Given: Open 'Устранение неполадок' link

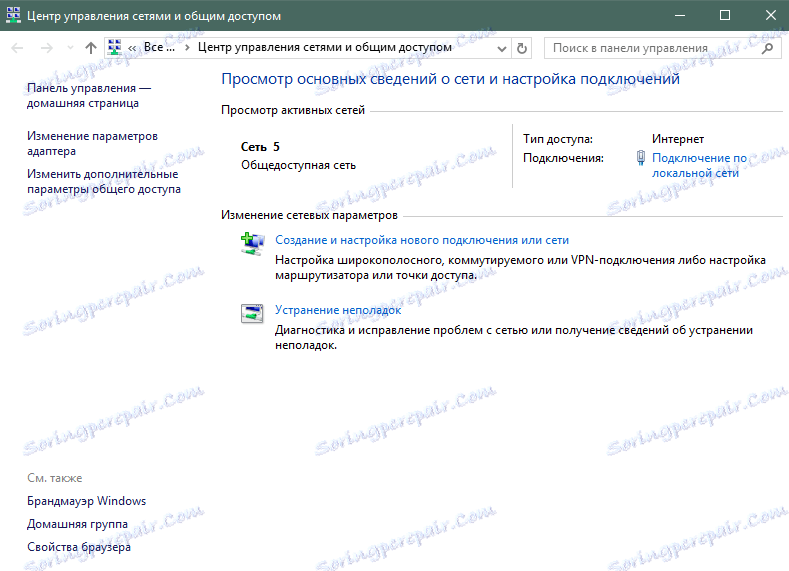Looking at the screenshot, I should (x=338, y=310).
